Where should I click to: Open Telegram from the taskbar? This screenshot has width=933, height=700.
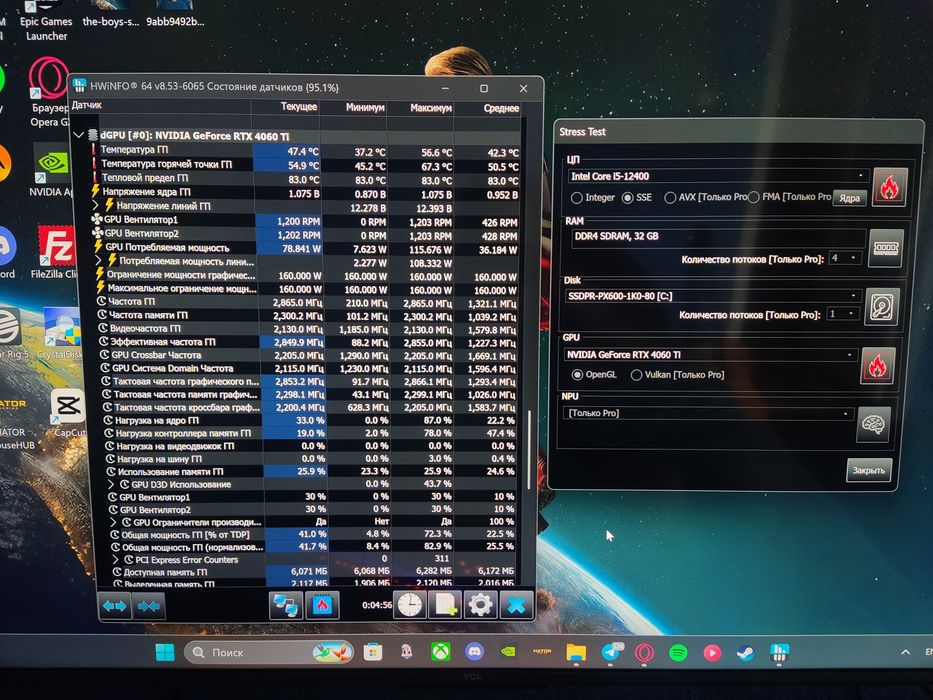tap(610, 653)
